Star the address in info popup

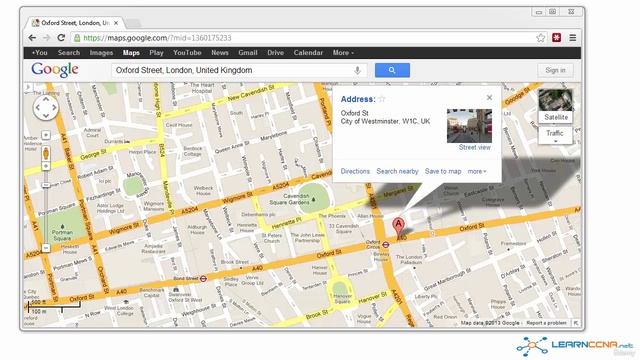[382, 99]
